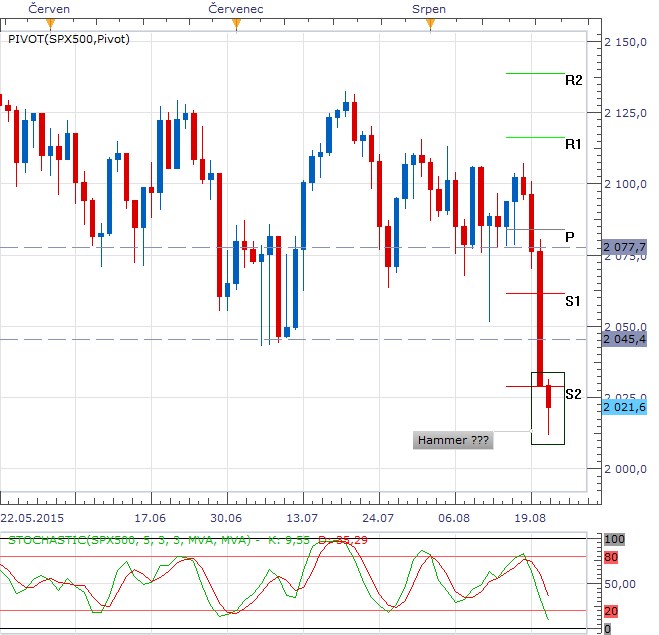Click the P pivot level label
The image size is (659, 635).
[x=569, y=237]
